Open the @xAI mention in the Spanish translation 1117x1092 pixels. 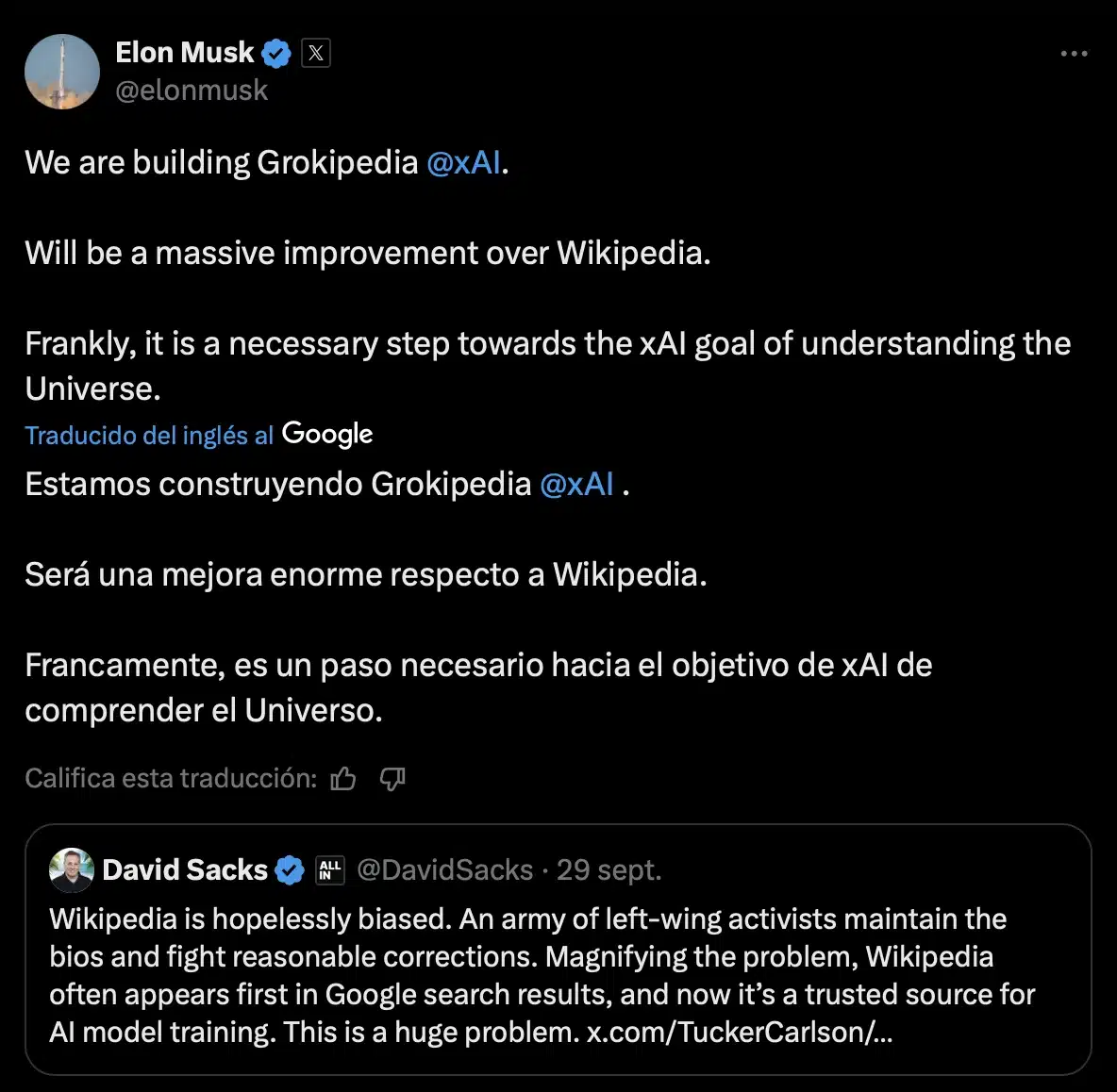click(576, 484)
